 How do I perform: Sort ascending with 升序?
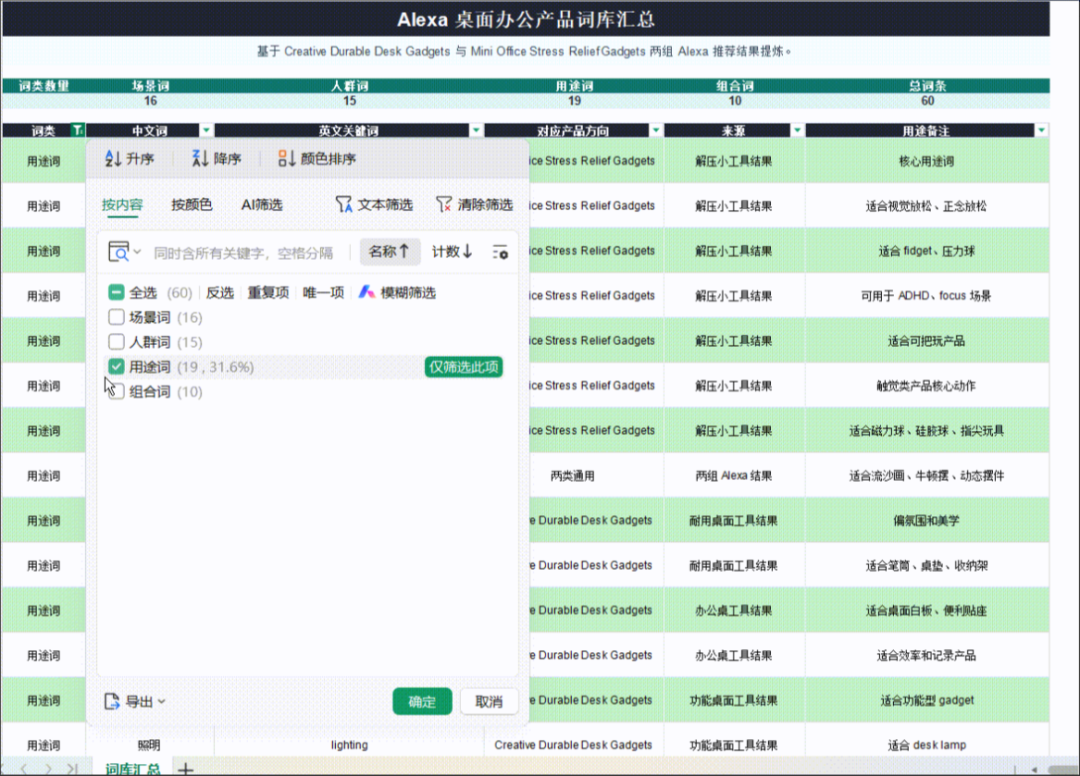coord(129,159)
